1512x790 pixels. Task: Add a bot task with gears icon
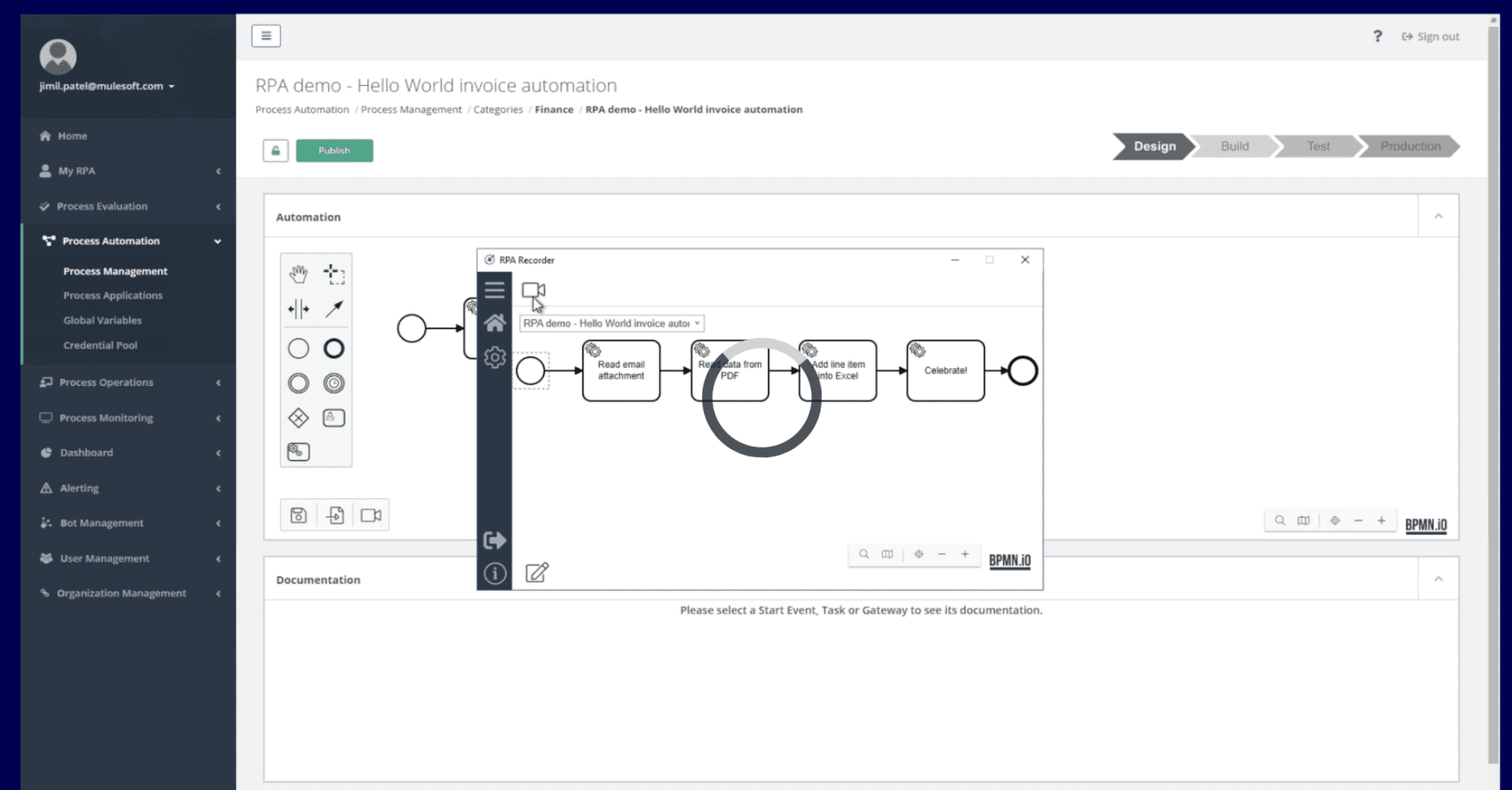[x=298, y=452]
